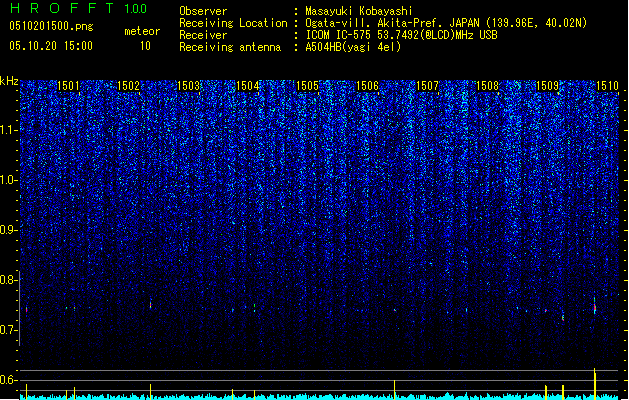Click the date stamp 05.10.20 15:00

(51, 46)
